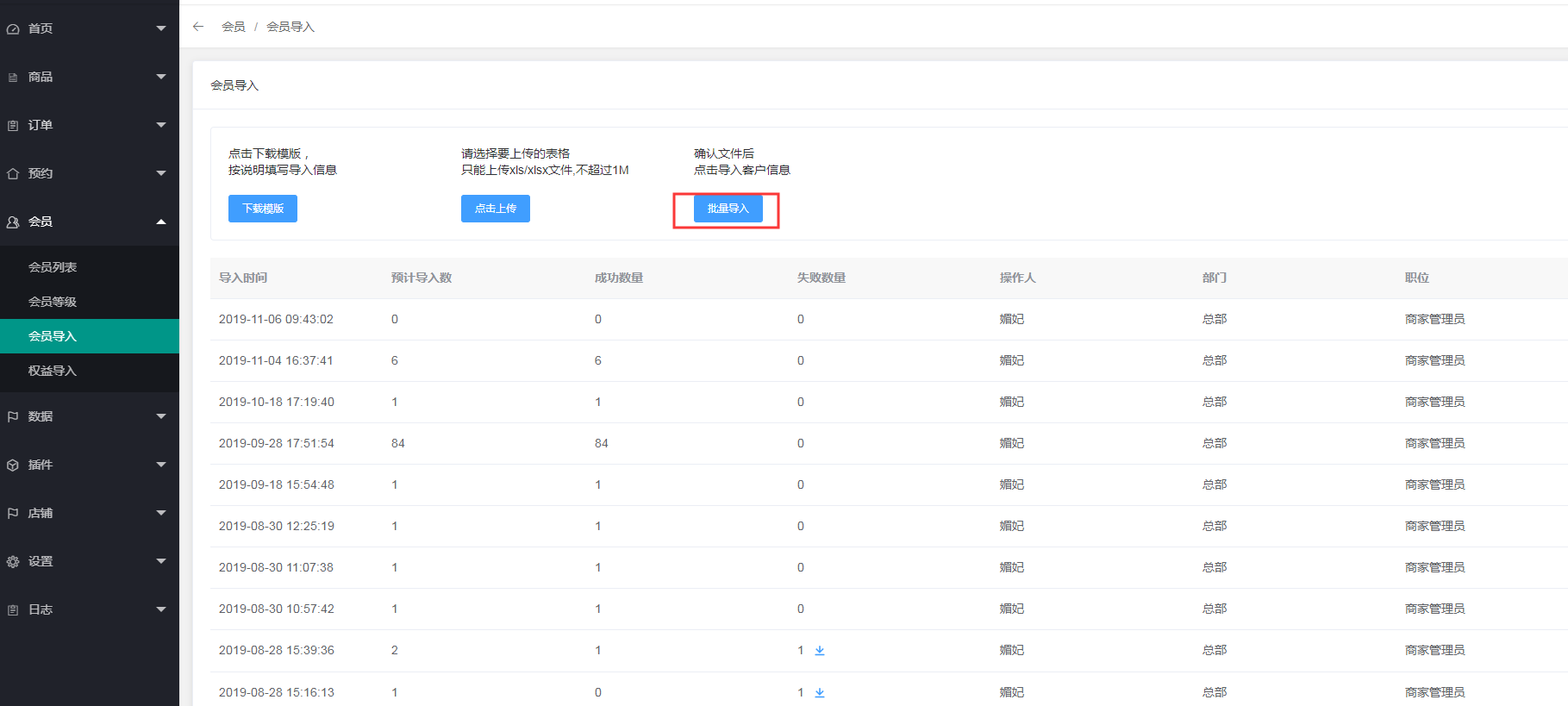Collapse the 会员 menu arrow

(161, 222)
